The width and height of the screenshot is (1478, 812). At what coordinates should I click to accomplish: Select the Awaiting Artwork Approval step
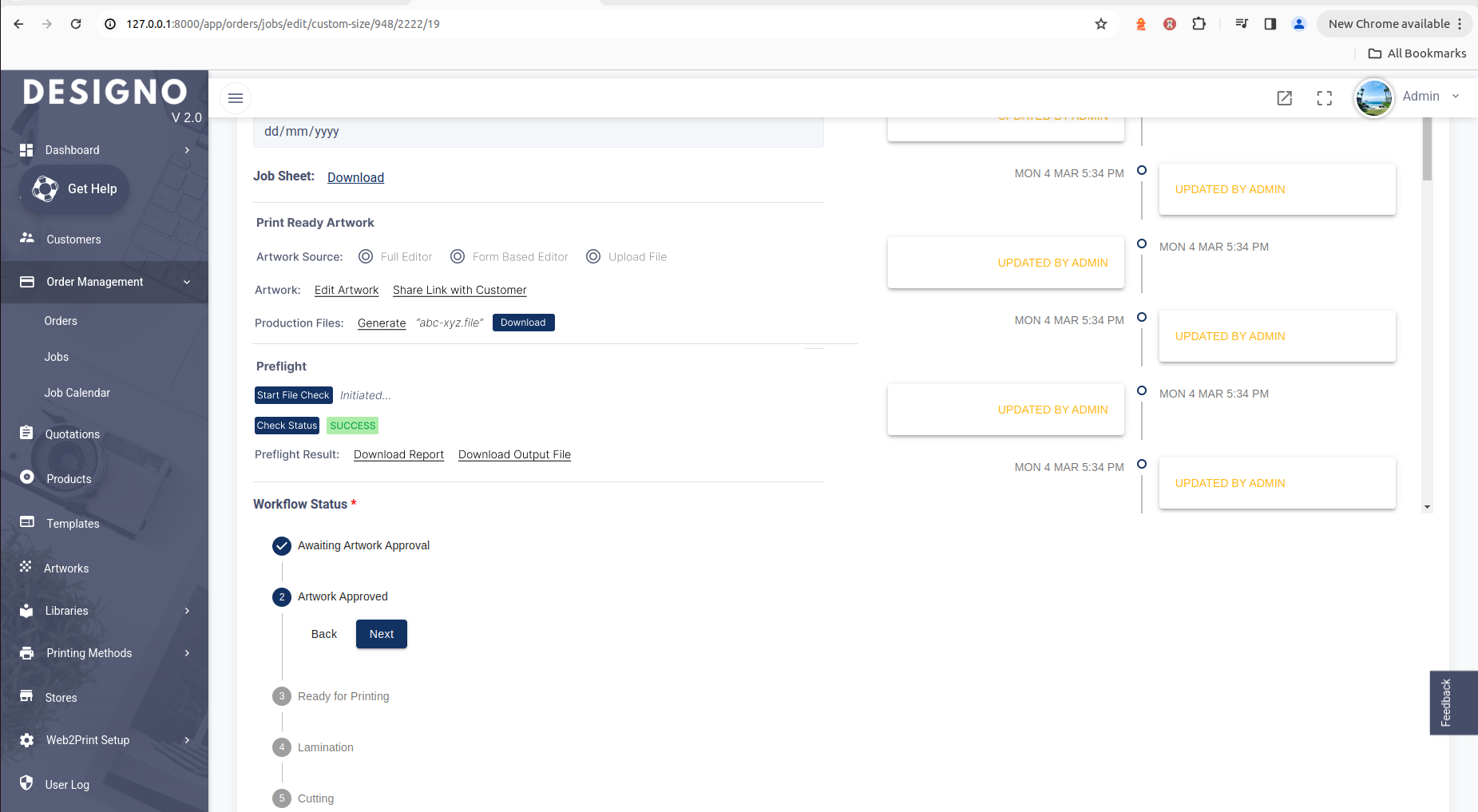pos(351,546)
